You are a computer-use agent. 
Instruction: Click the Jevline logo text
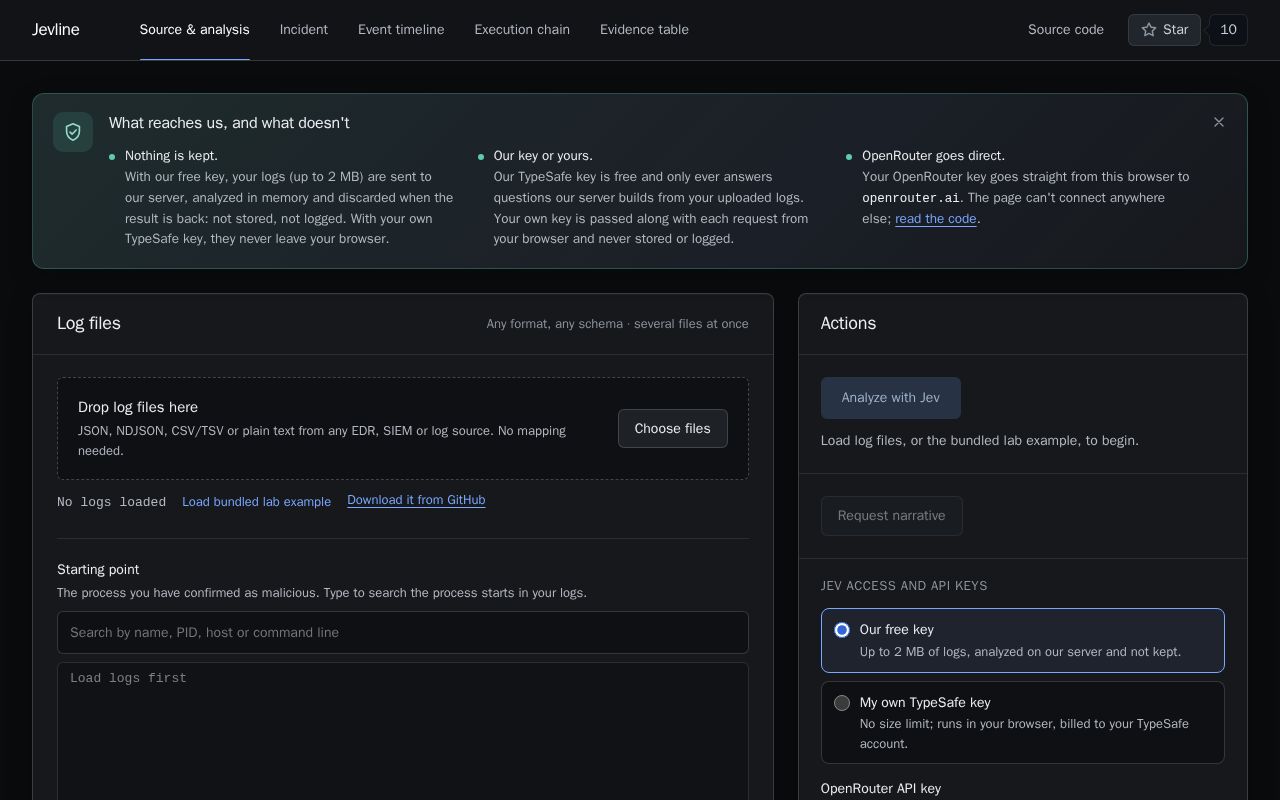point(56,30)
